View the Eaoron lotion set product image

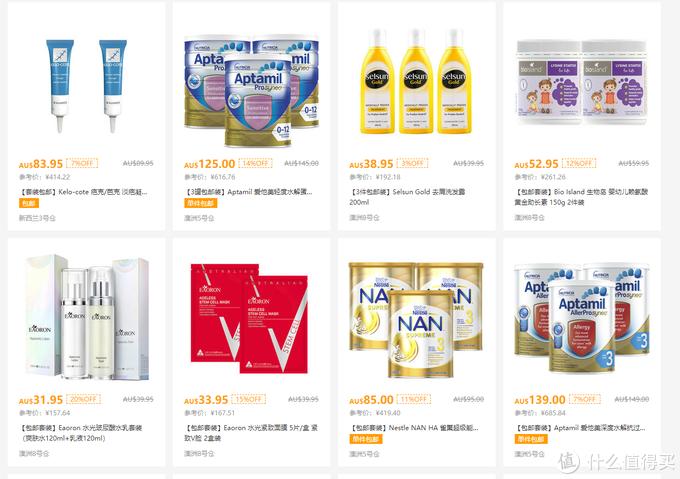87,317
